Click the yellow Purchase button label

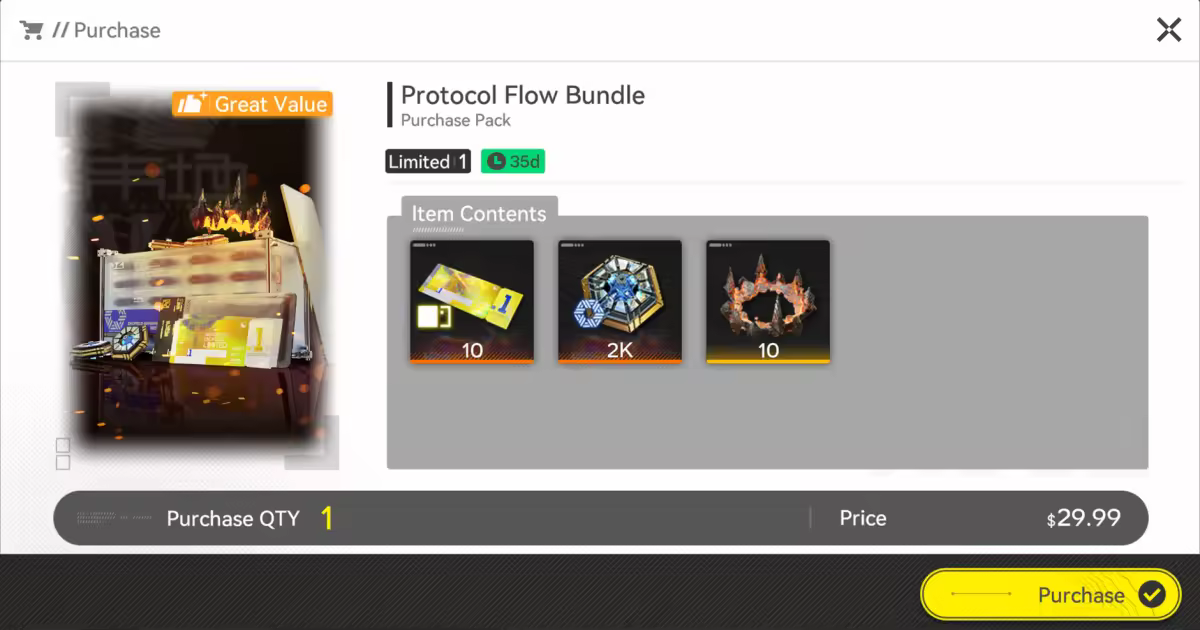[x=1081, y=595]
